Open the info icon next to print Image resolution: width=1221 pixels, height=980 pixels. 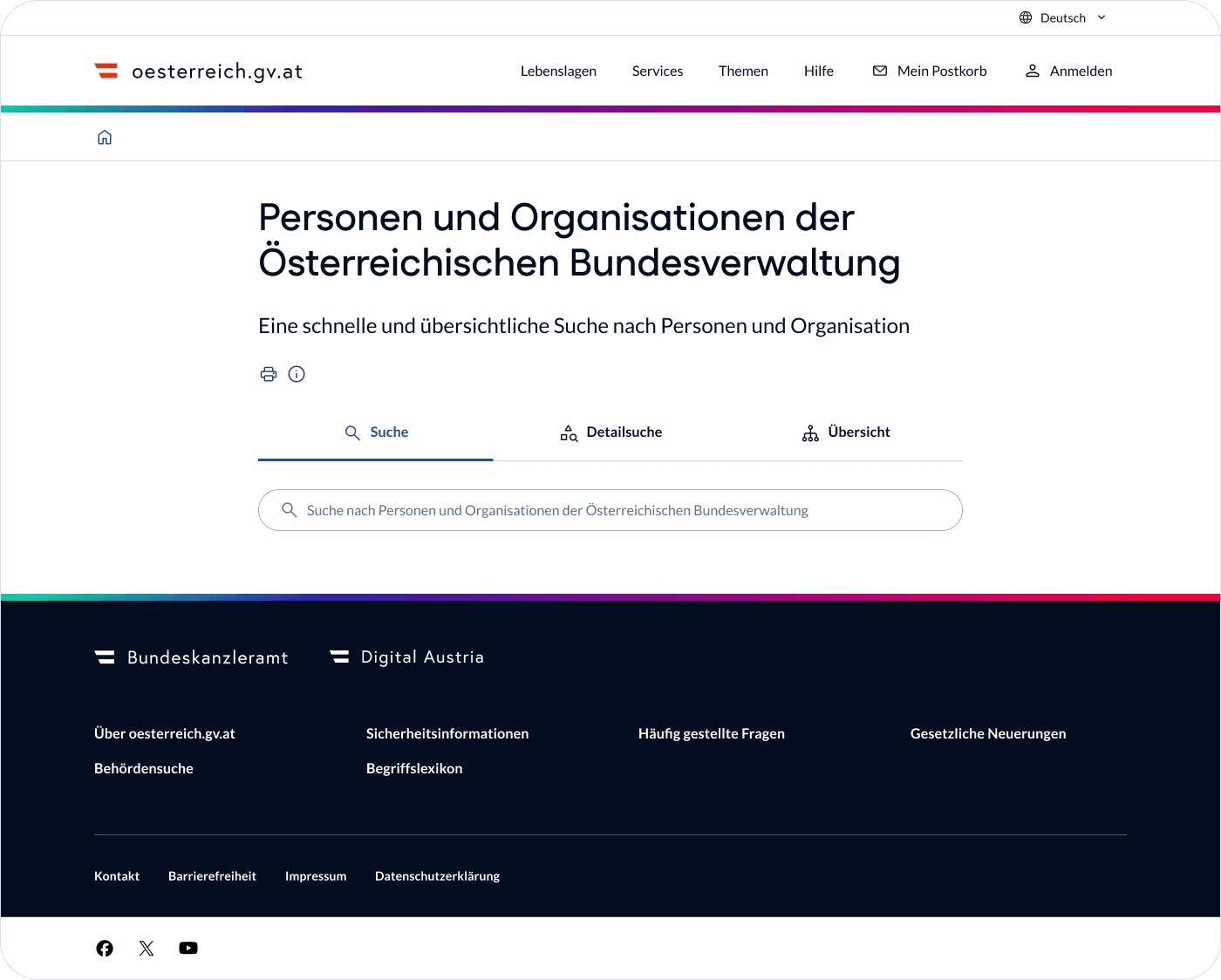[297, 374]
